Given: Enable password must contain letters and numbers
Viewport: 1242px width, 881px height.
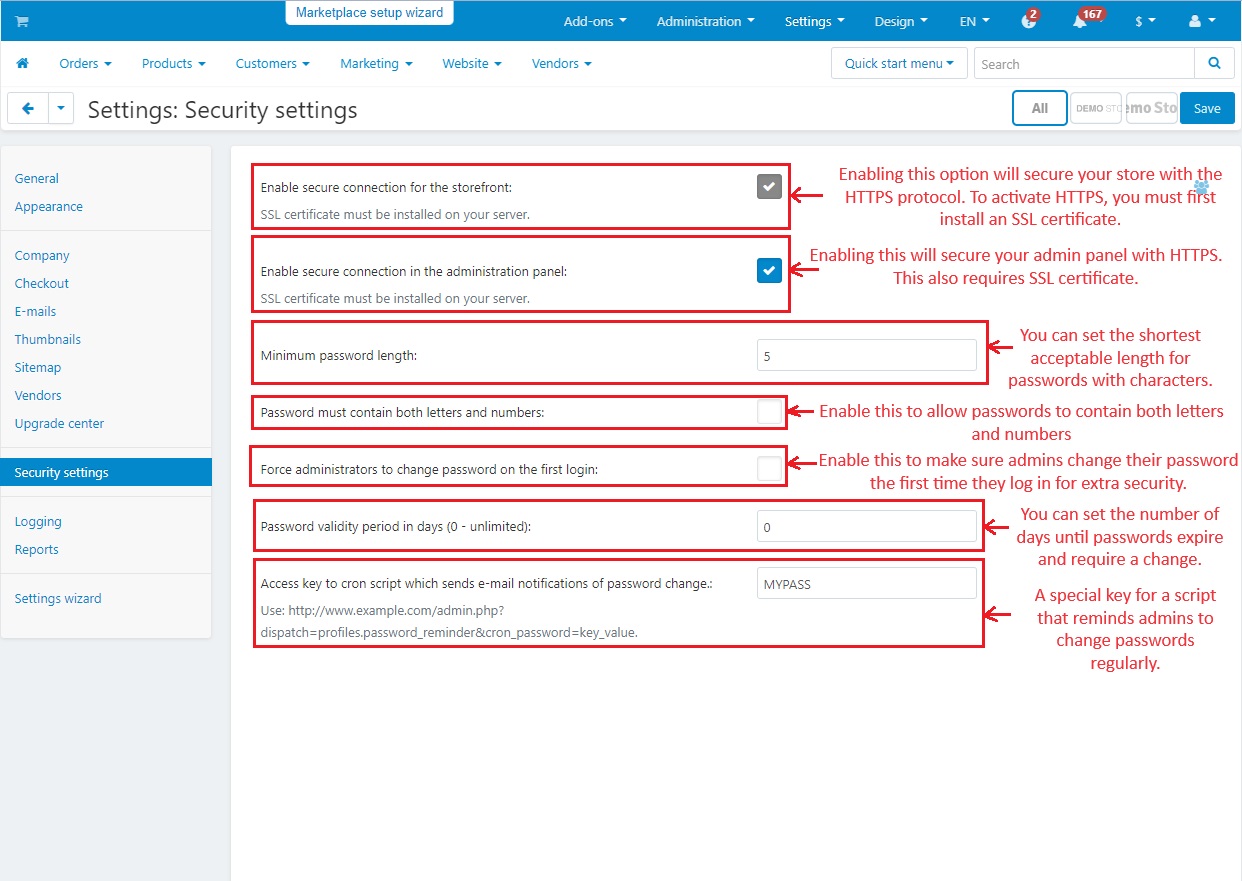Looking at the screenshot, I should click(769, 411).
